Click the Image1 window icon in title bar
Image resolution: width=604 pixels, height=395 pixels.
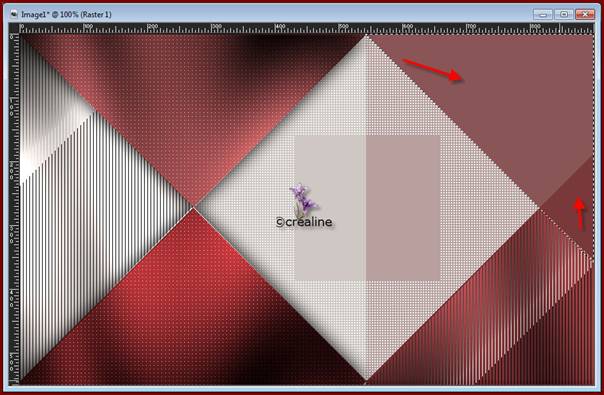[15, 15]
